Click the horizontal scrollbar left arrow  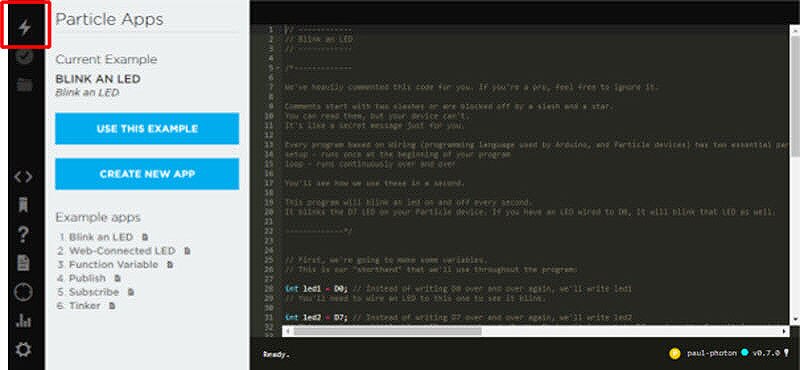(287, 332)
